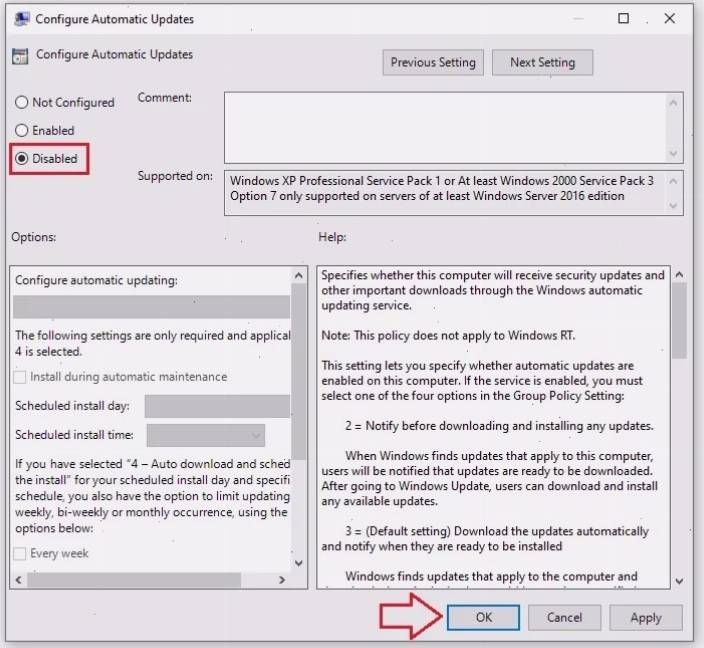Click Help pane scroll down arrow
This screenshot has width=704, height=648.
pyautogui.click(x=679, y=581)
